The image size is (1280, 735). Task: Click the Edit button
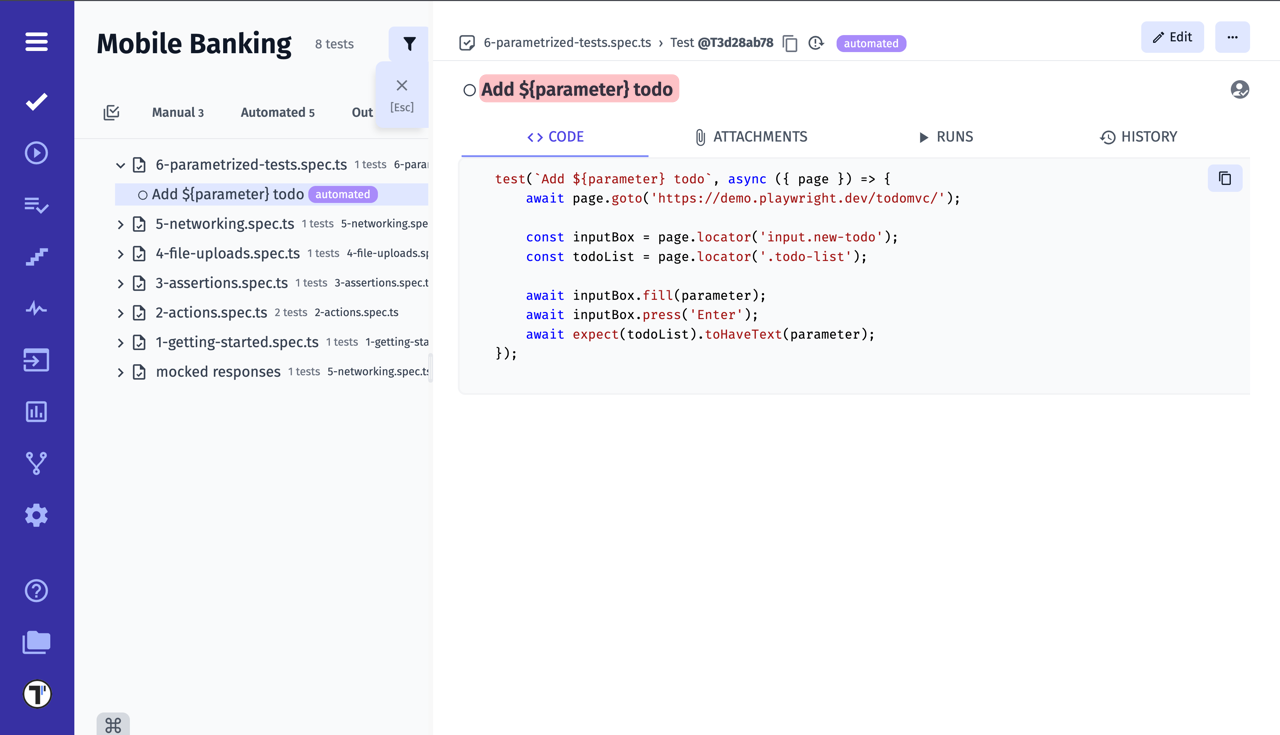pyautogui.click(x=1172, y=36)
